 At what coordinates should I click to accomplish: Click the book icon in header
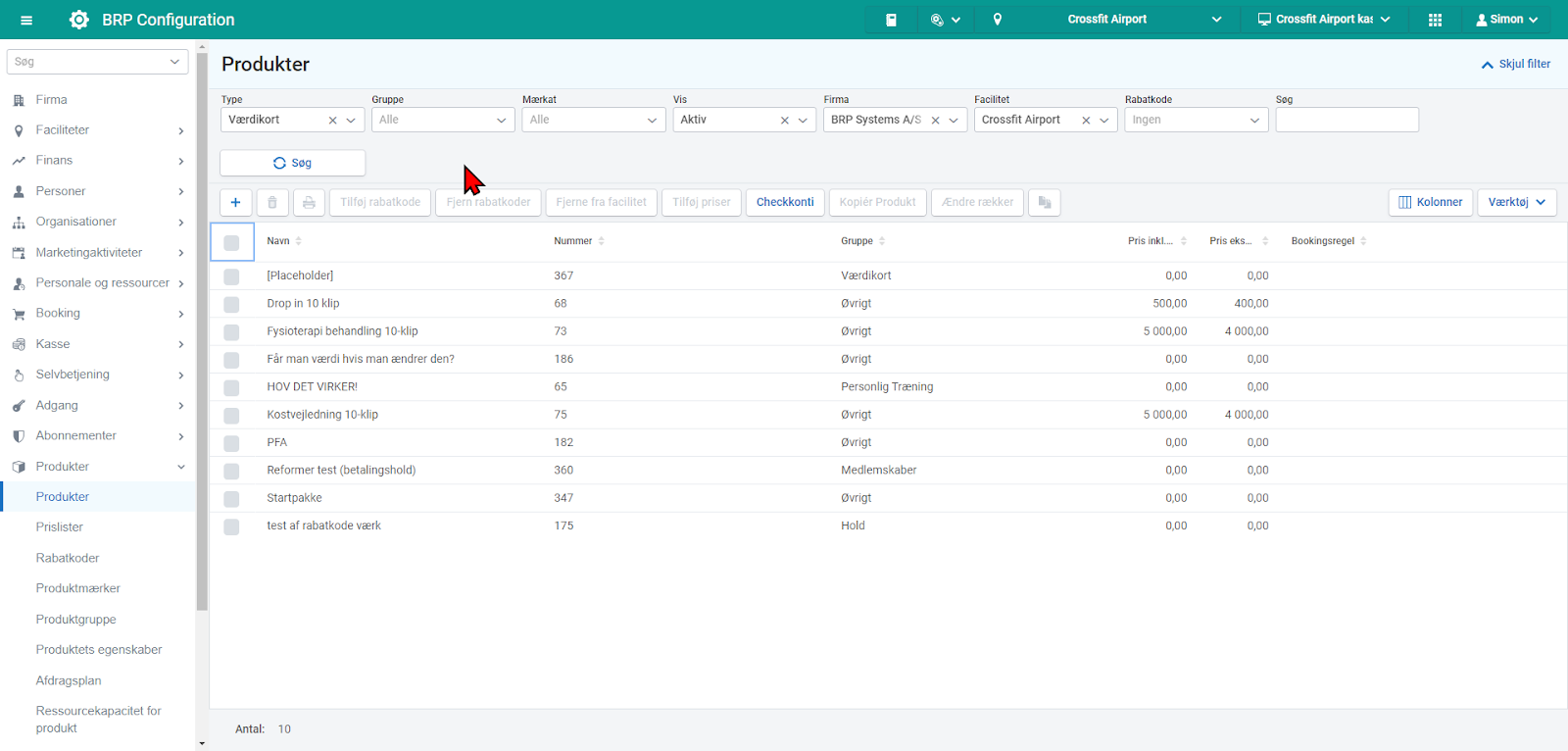tap(891, 20)
